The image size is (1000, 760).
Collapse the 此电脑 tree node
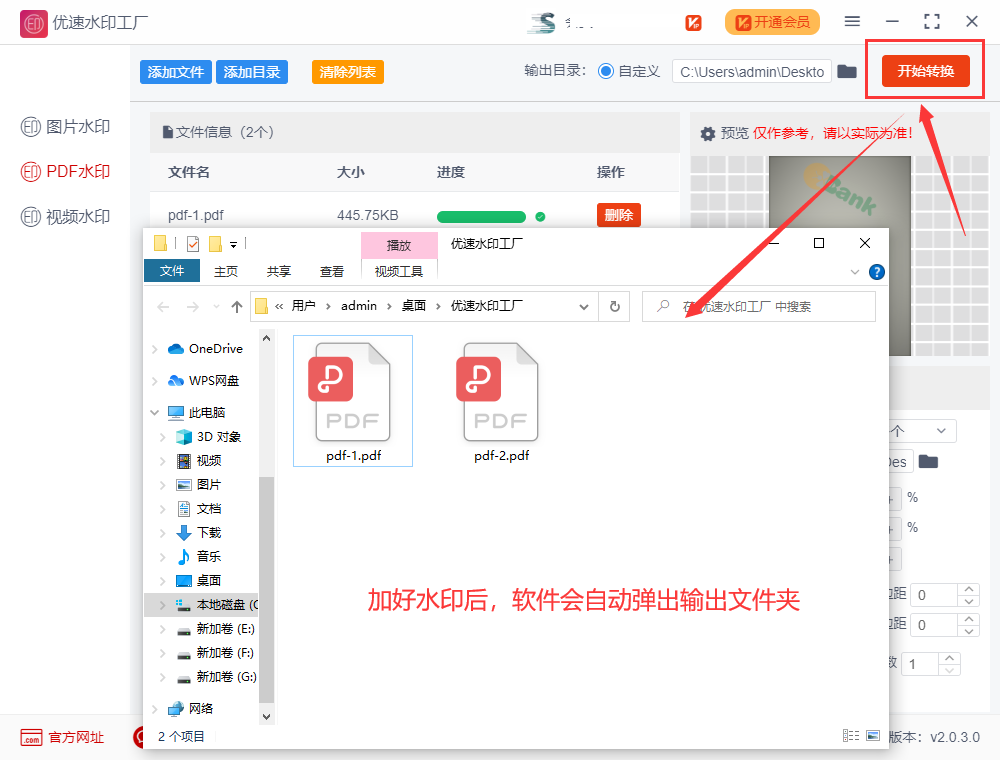(x=154, y=413)
